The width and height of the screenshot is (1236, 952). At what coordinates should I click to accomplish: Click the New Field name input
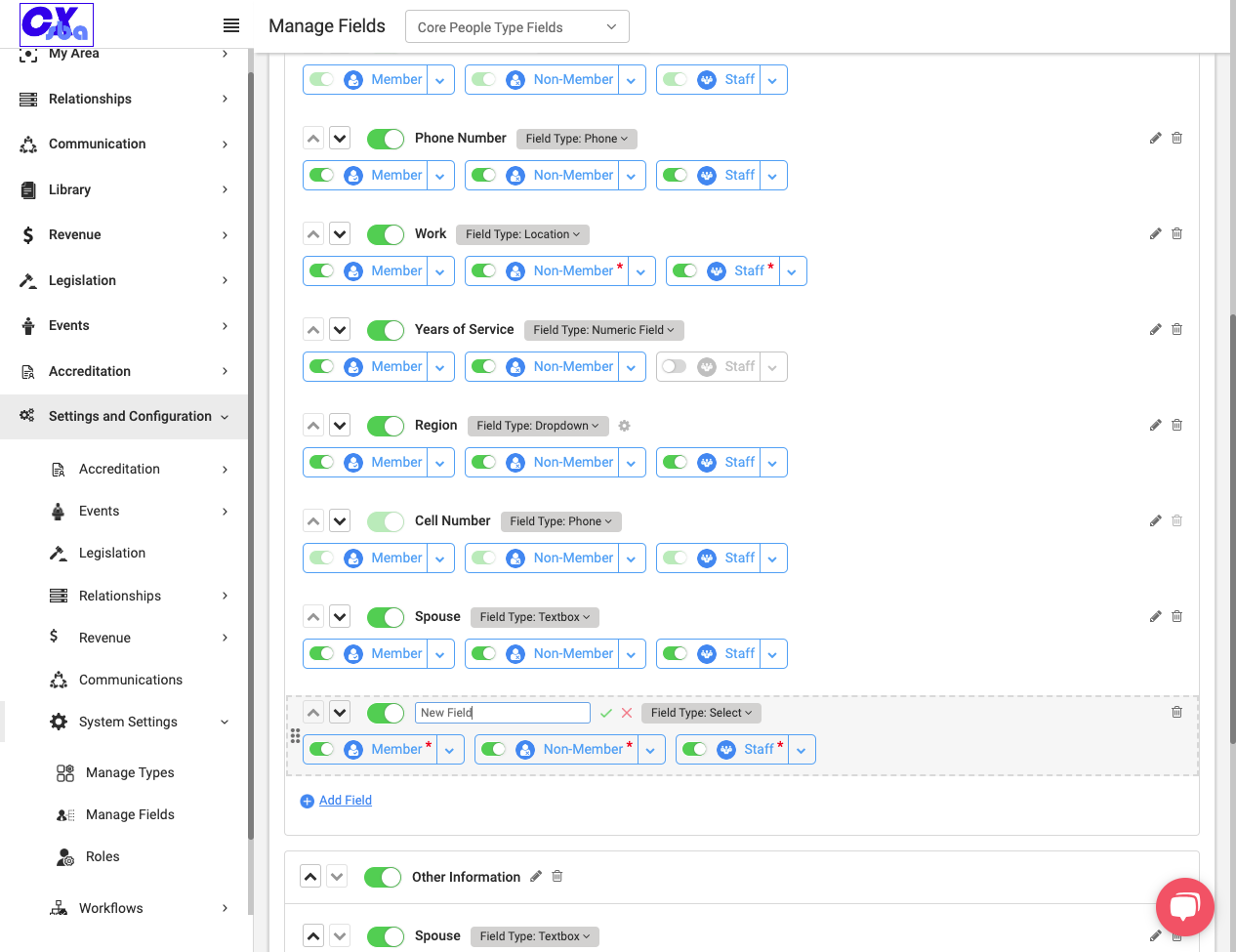click(x=503, y=713)
